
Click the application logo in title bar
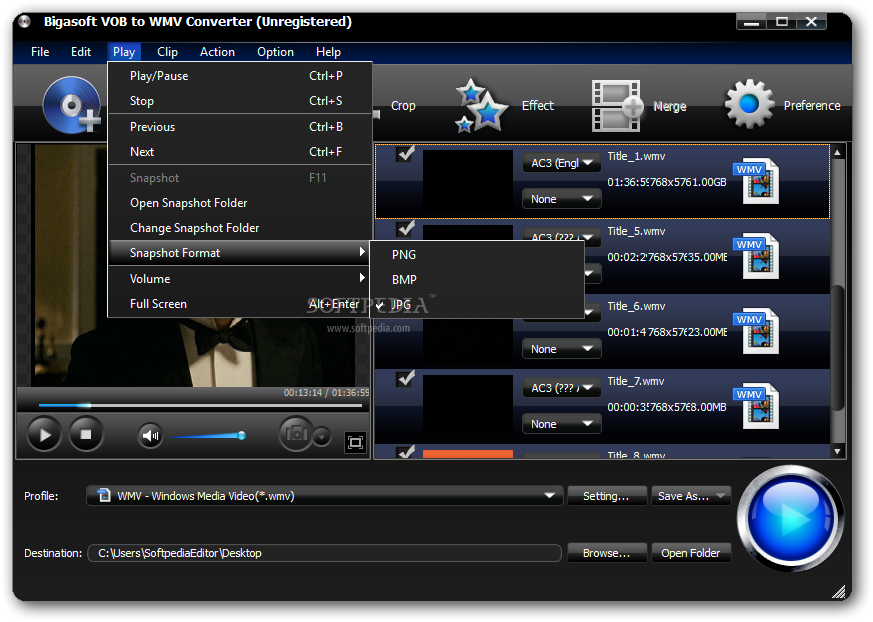tap(24, 22)
